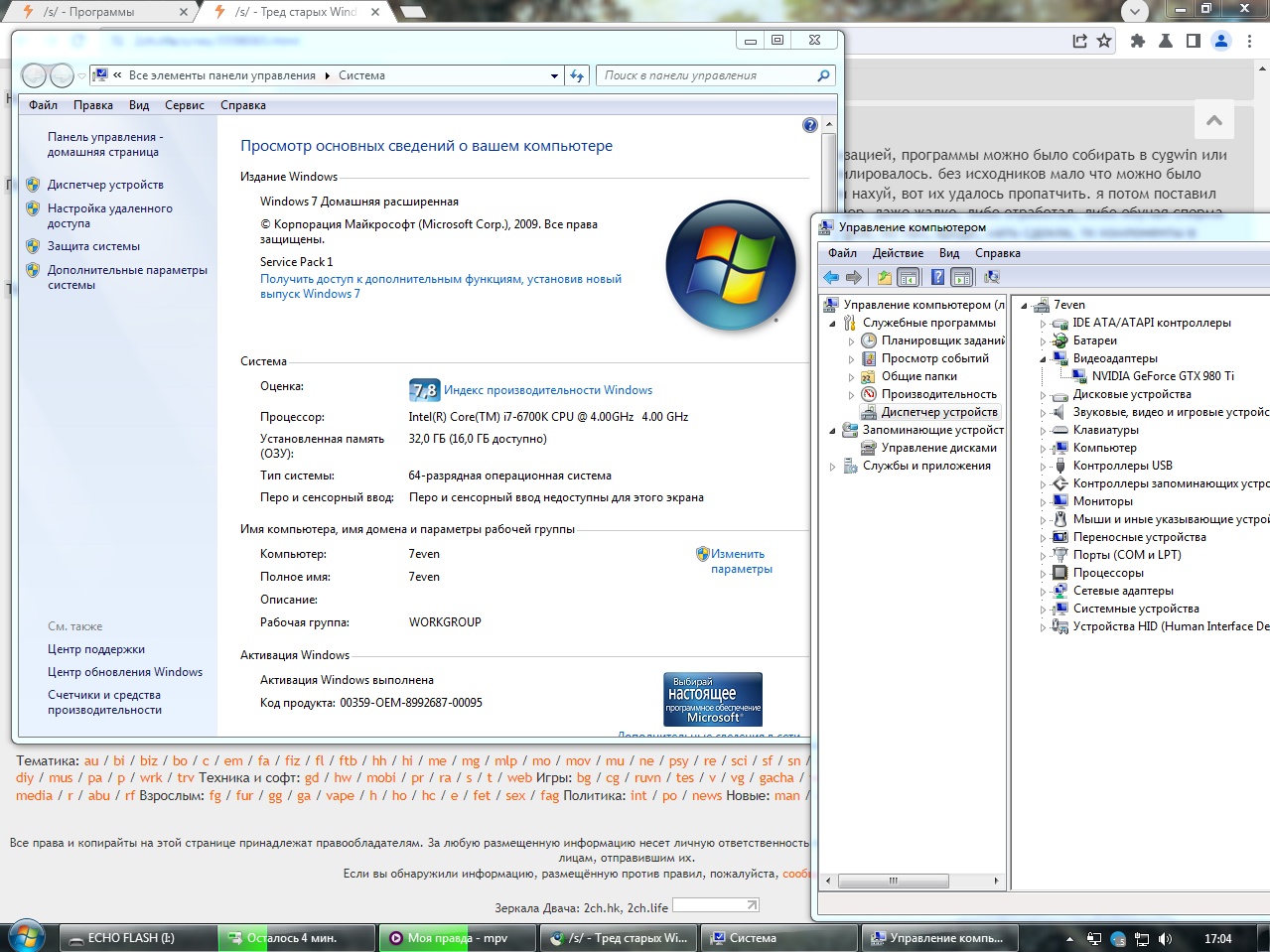The width and height of the screenshot is (1270, 952).
Task: Click the Control Panel search field
Action: click(715, 75)
